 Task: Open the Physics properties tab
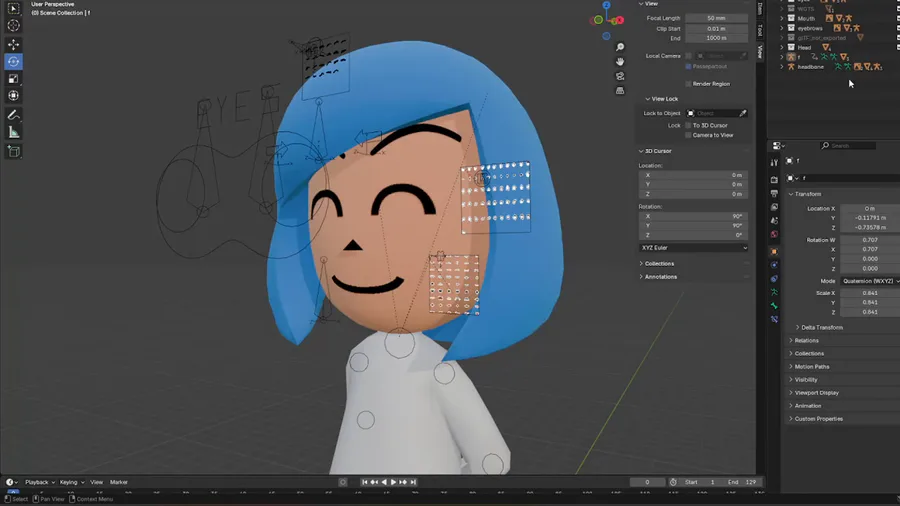pyautogui.click(x=774, y=265)
